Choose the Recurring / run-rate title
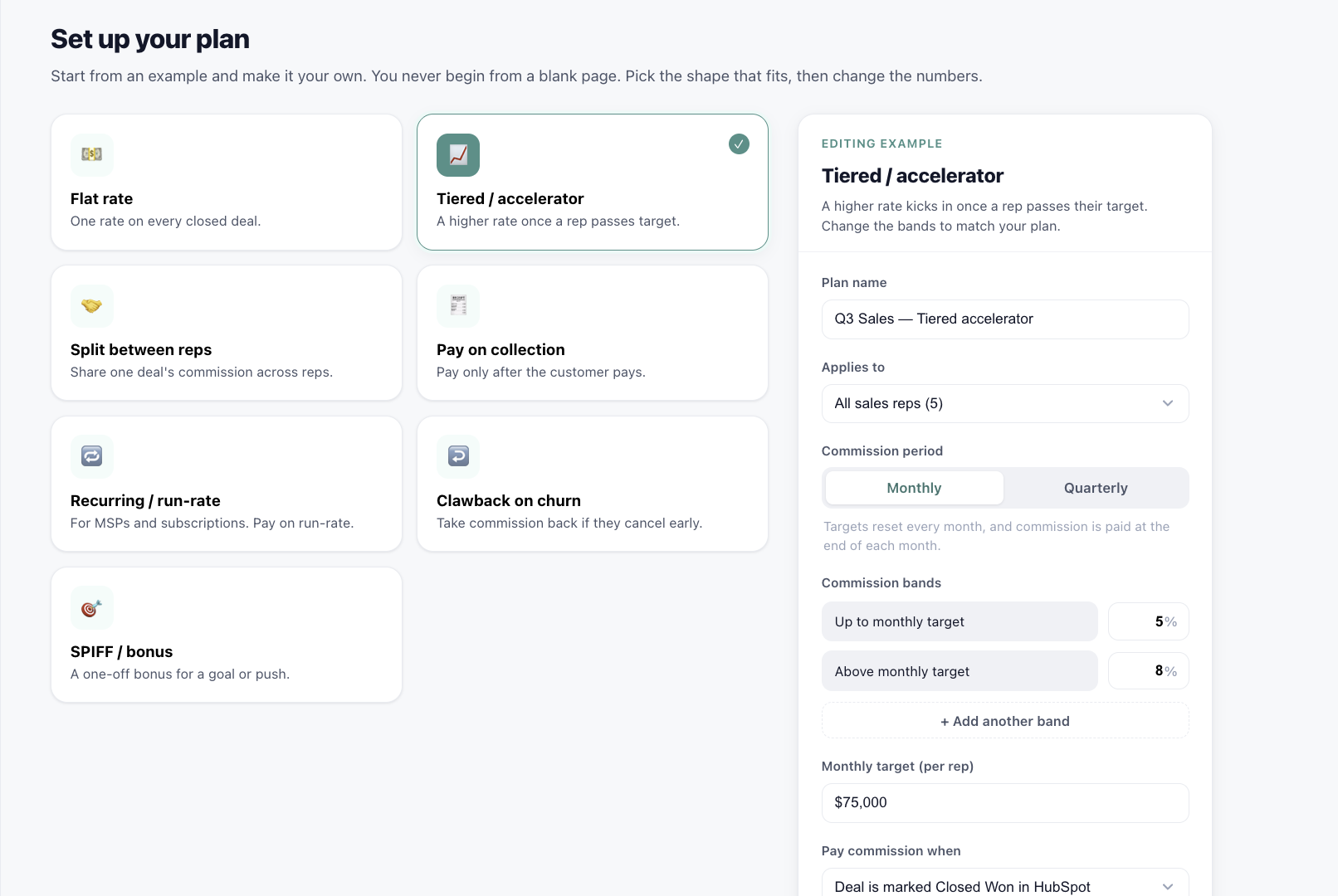This screenshot has height=896, width=1338. (145, 500)
